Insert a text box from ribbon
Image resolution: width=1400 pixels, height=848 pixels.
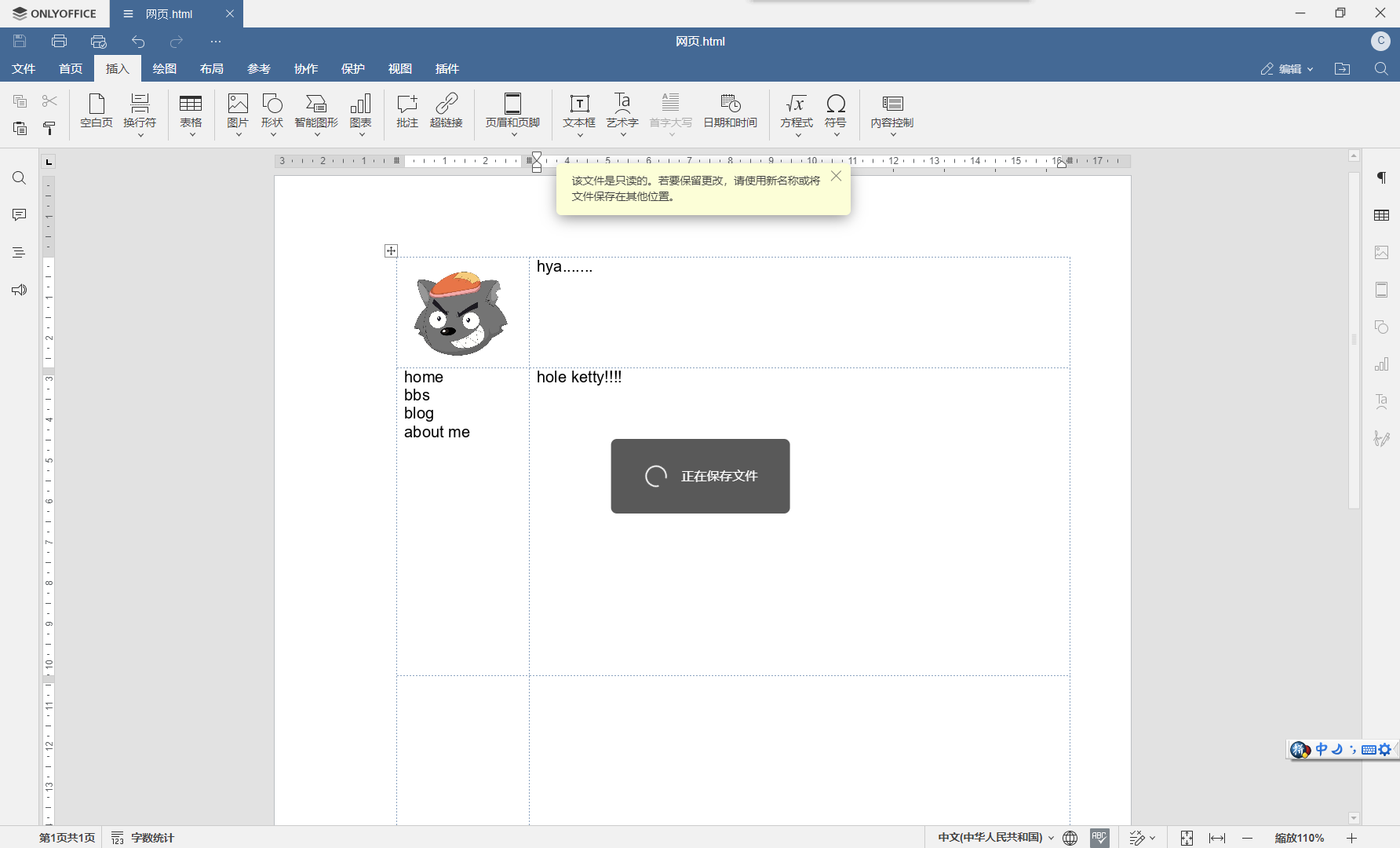click(x=579, y=110)
